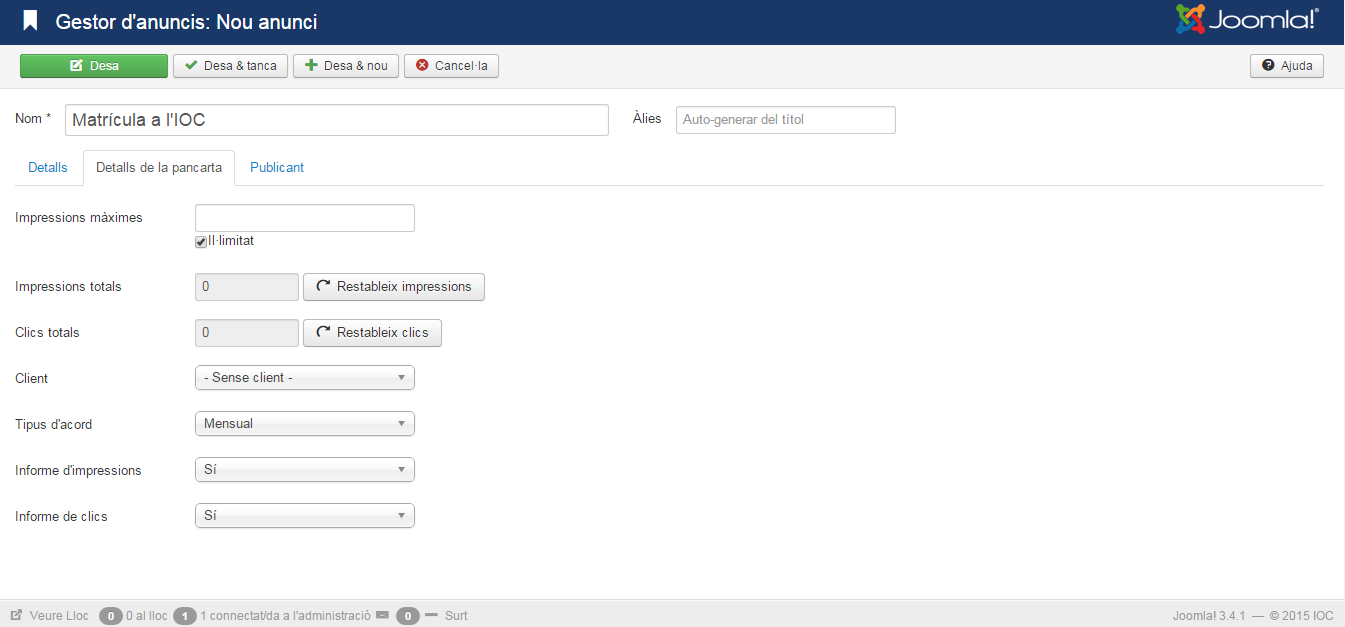Open the Publicant tab
This screenshot has width=1345, height=627.
pyautogui.click(x=277, y=168)
